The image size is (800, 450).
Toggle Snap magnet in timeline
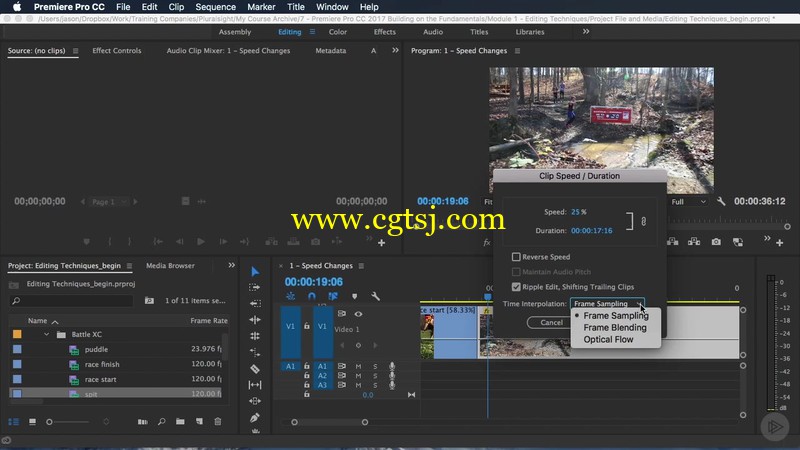tap(312, 296)
